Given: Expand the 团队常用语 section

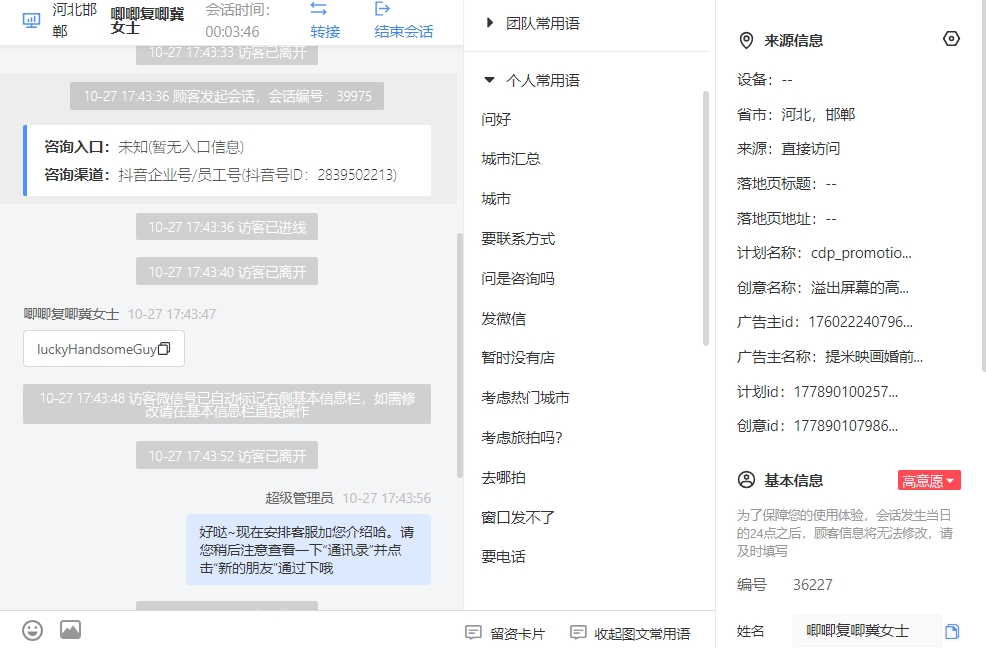Looking at the screenshot, I should (x=490, y=23).
